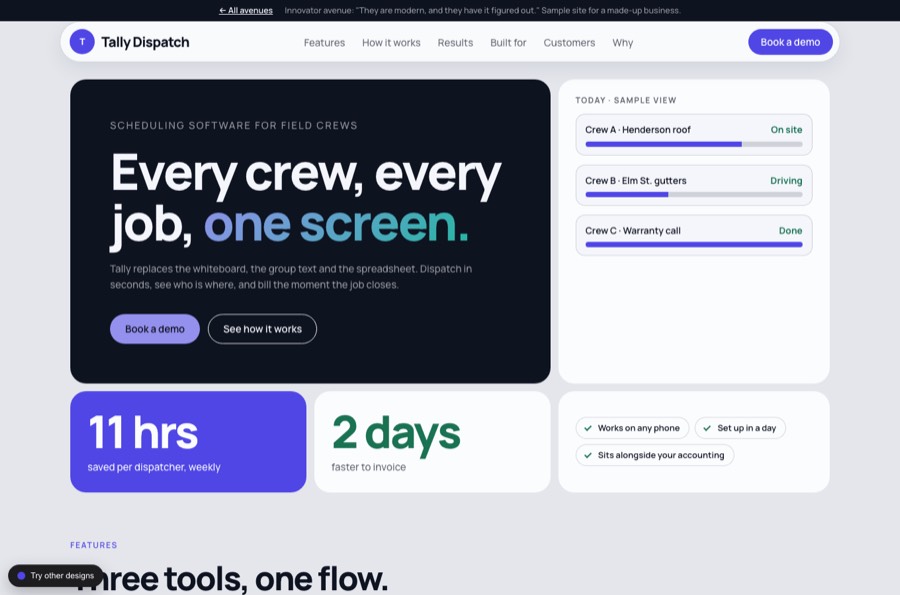Click Crew A Henderson roof progress bar

[693, 144]
